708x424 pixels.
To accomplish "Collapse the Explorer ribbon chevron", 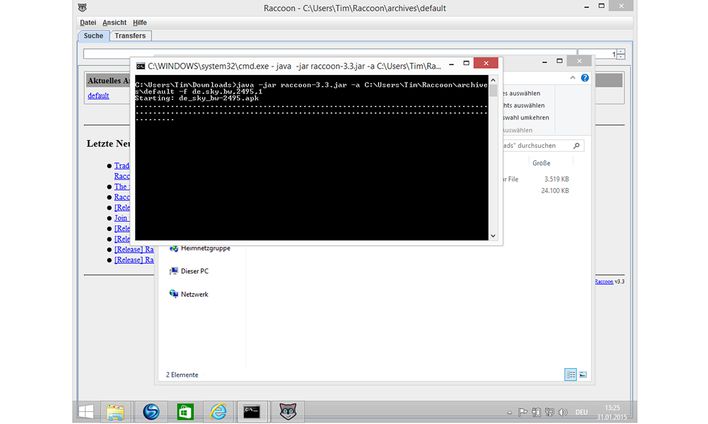I will click(573, 78).
